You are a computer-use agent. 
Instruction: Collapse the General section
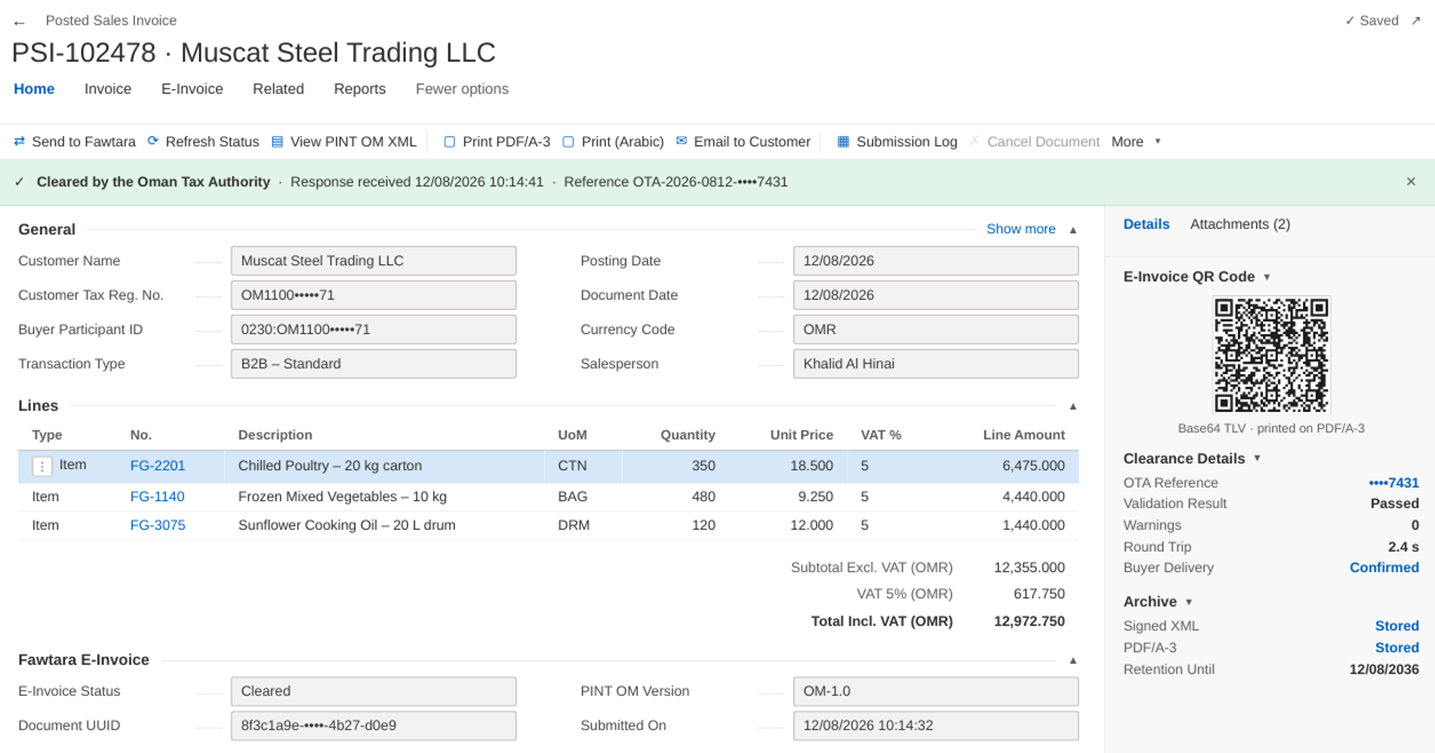[1073, 229]
